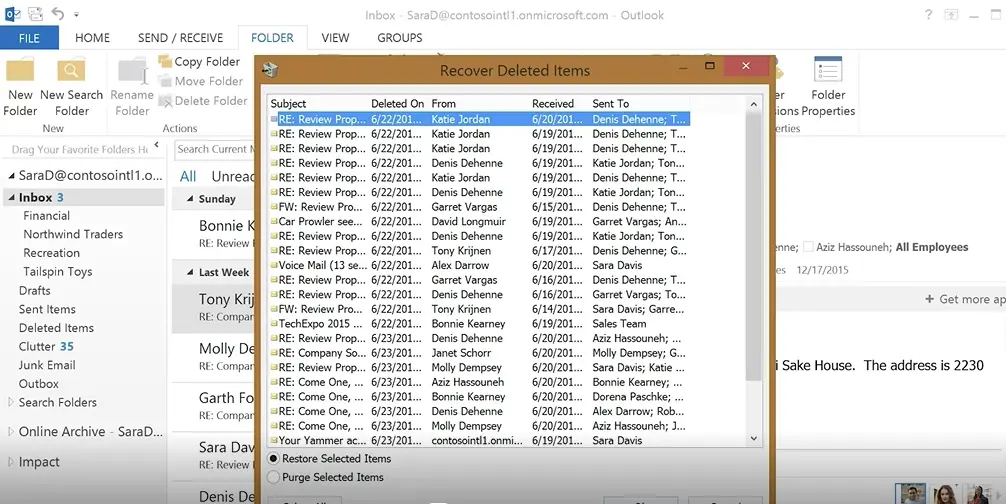Click the Rename Folder icon

point(133,70)
